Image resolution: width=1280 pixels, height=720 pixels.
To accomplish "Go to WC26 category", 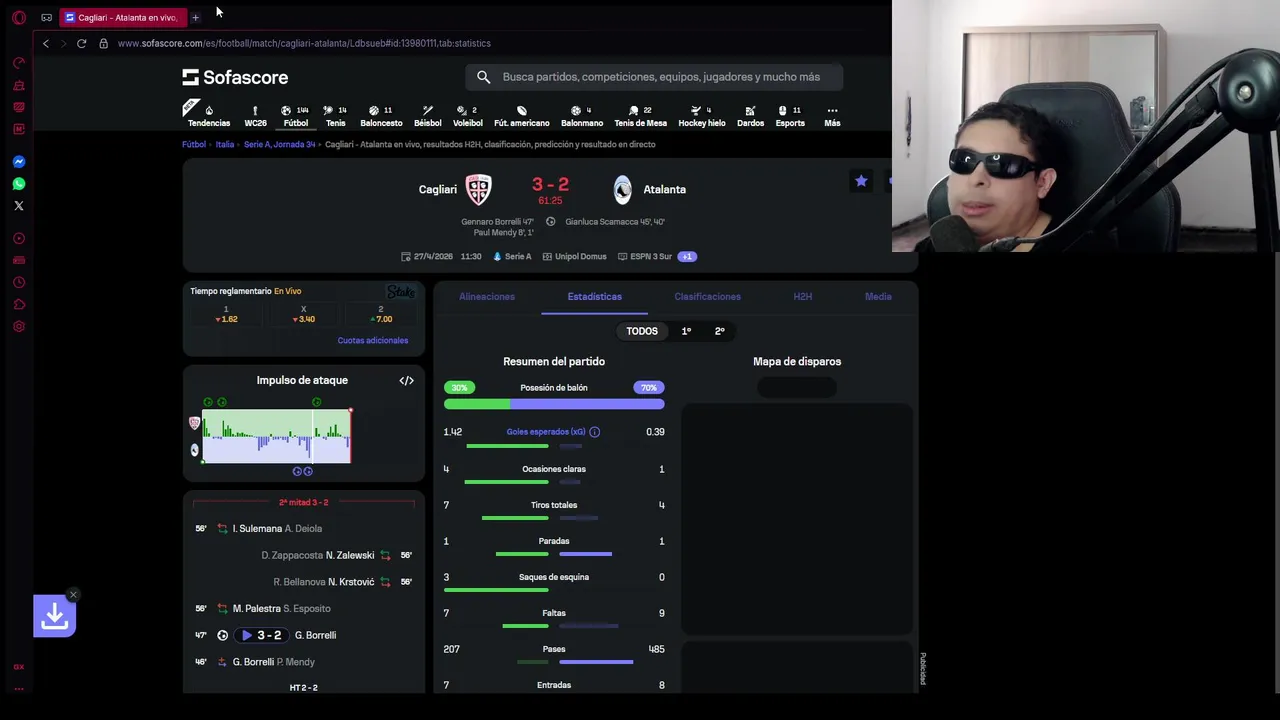I will [255, 116].
